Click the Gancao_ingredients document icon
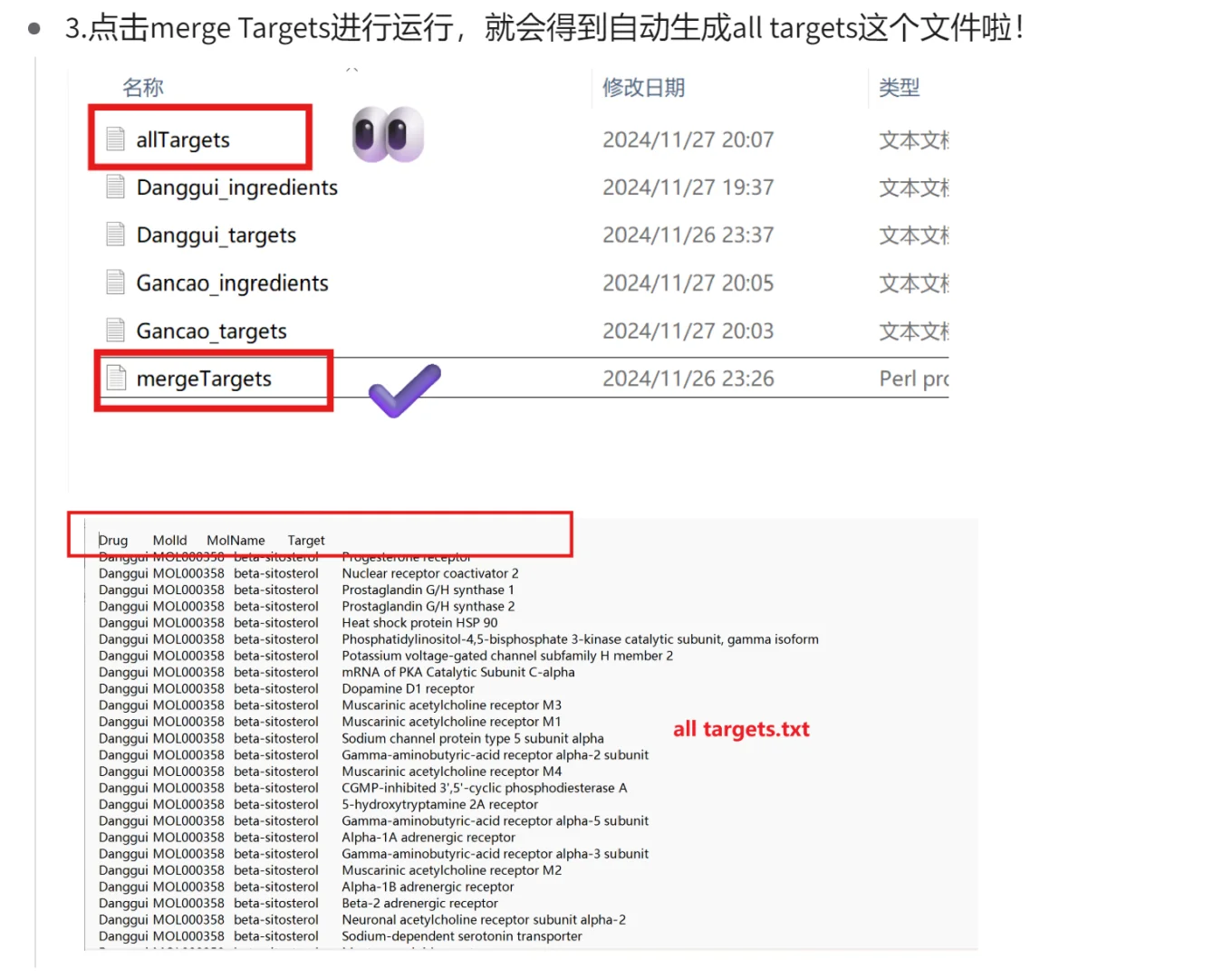Viewport: 1232px width, 978px height. 115,283
